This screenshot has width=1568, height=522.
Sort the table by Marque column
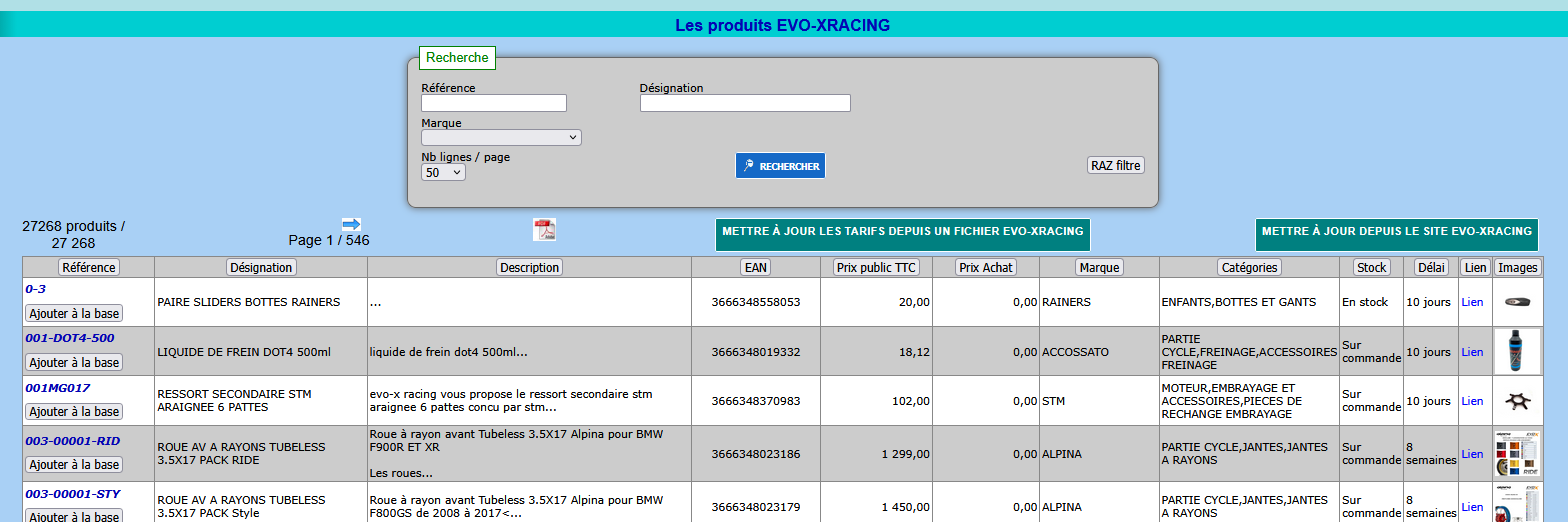(1099, 268)
